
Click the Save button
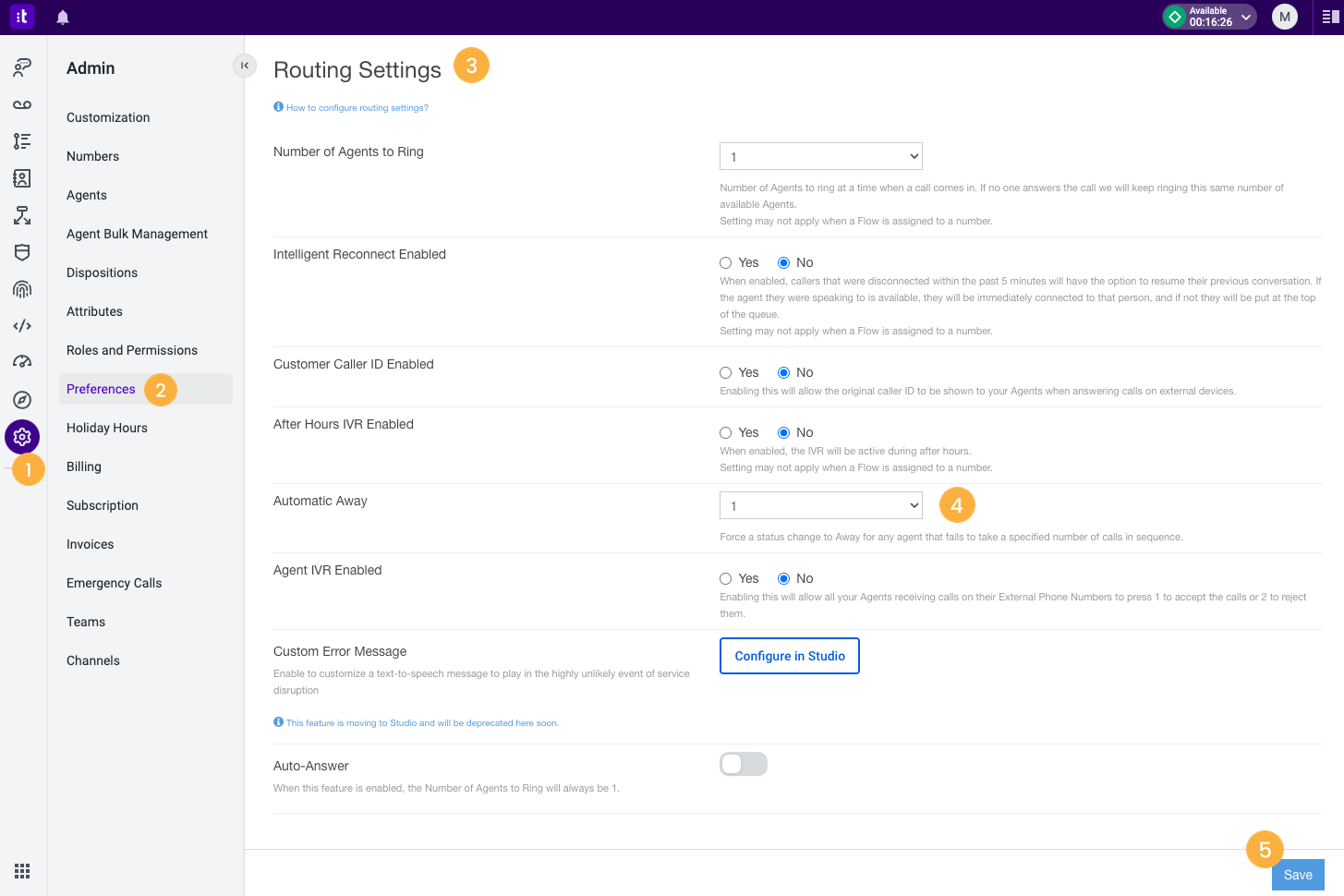tap(1298, 875)
